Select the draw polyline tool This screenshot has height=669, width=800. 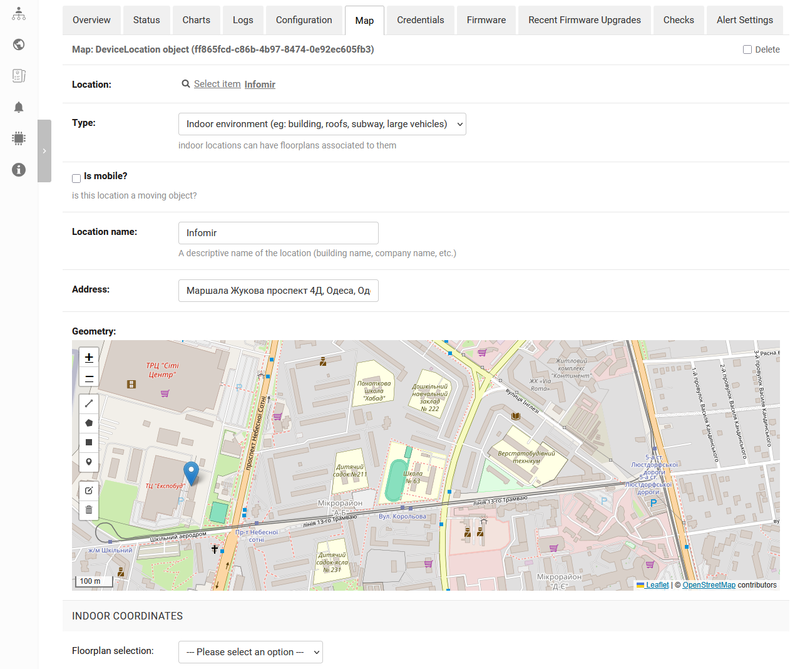(x=89, y=404)
